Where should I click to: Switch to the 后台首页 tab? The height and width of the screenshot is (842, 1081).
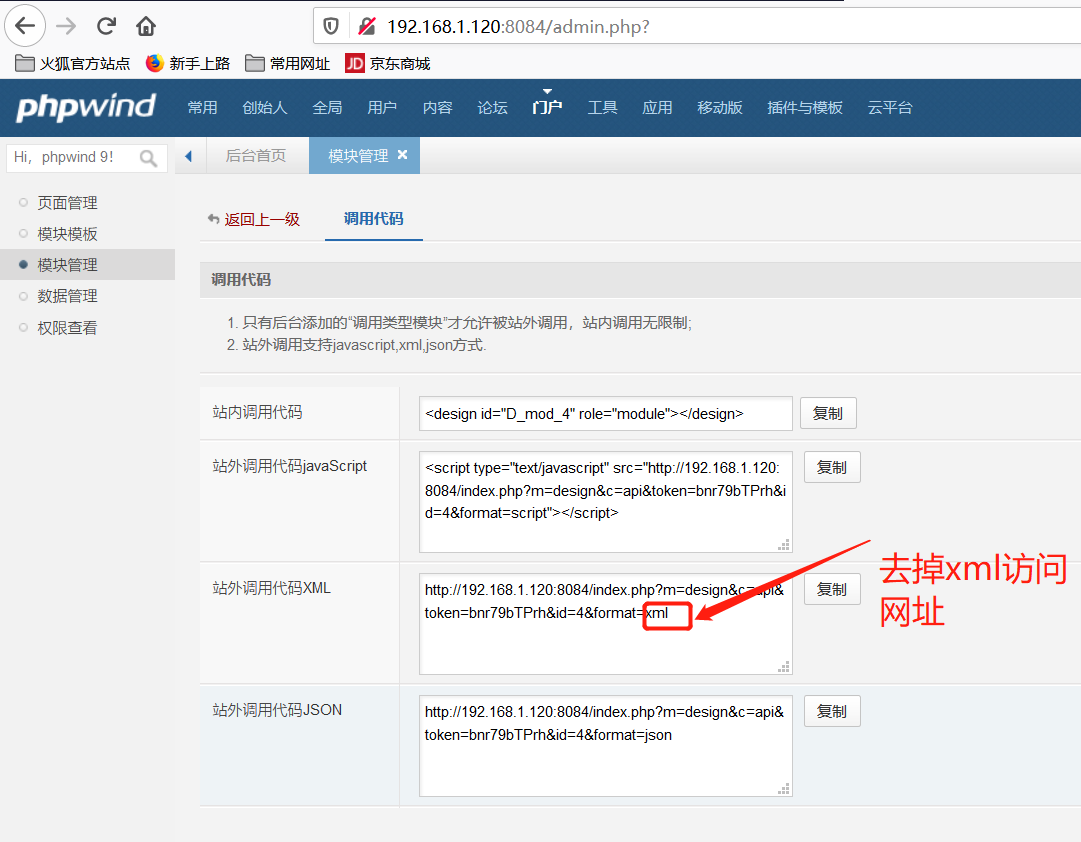coord(256,156)
